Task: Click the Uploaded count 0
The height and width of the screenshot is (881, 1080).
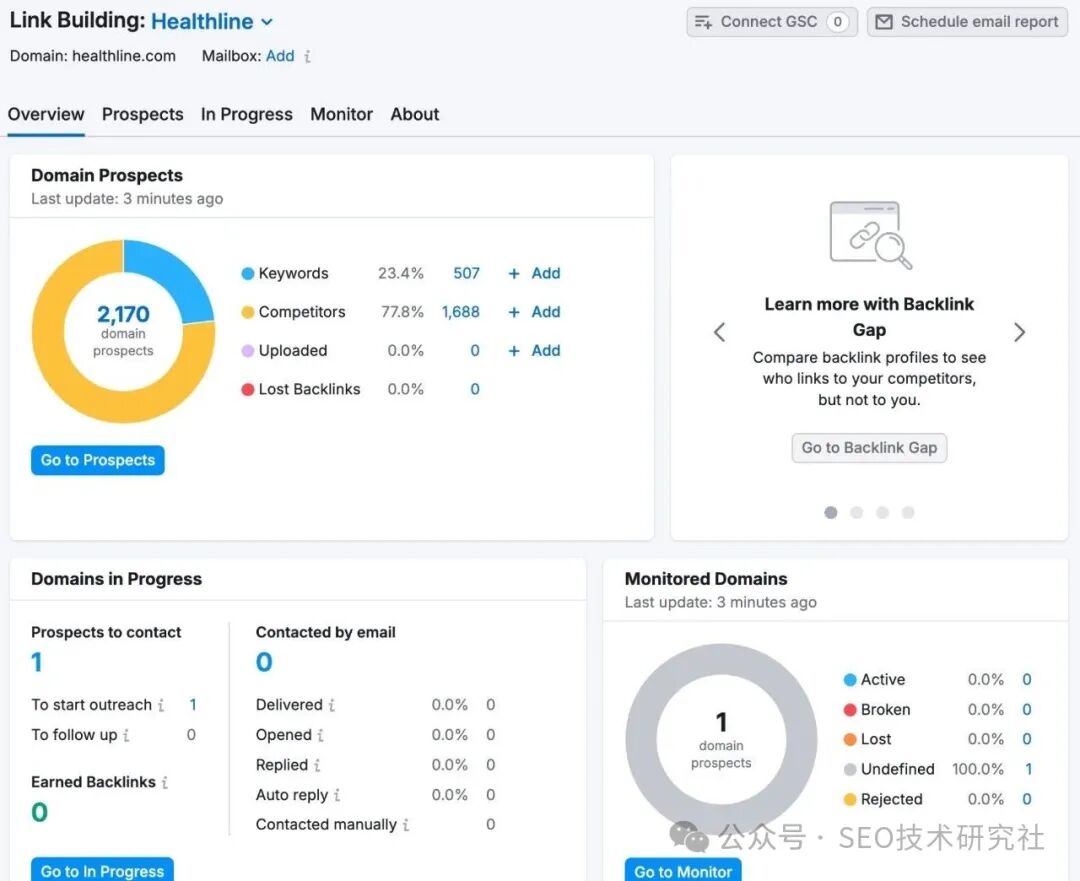Action: pyautogui.click(x=475, y=351)
